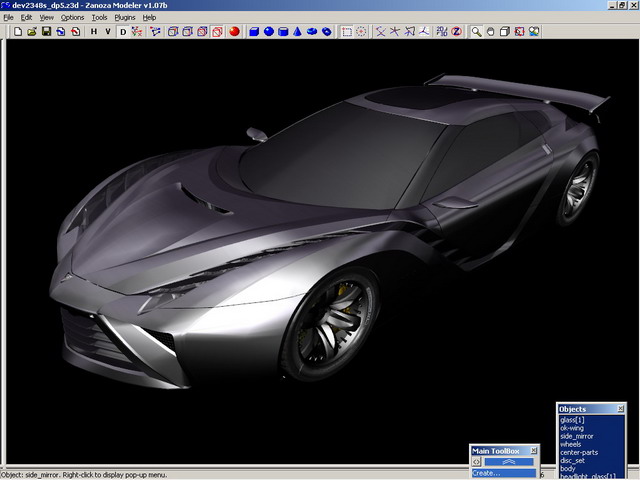This screenshot has width=640, height=480.
Task: Open the Plugins menu
Action: (124, 18)
